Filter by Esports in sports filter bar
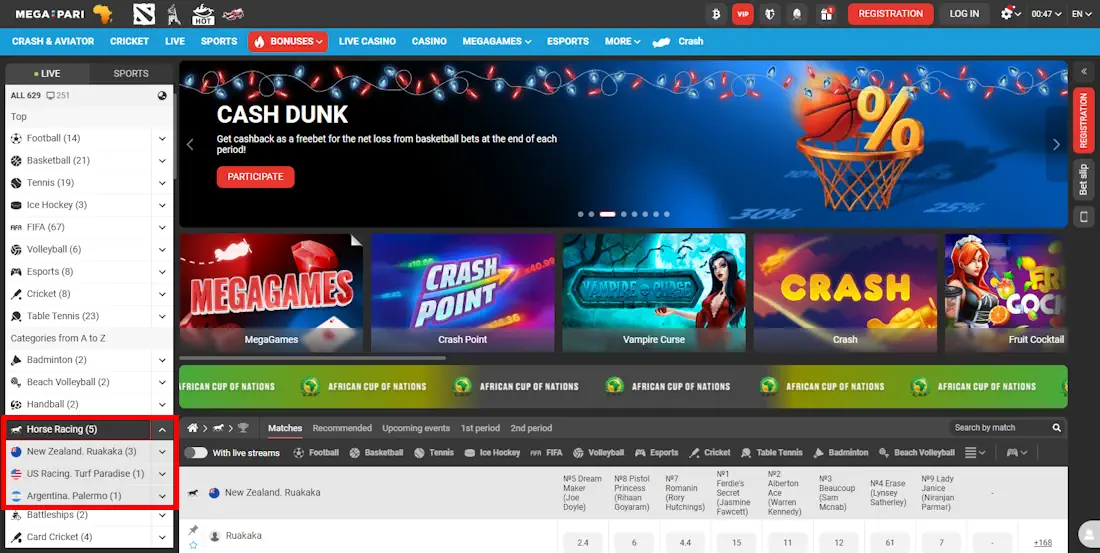 coord(656,453)
